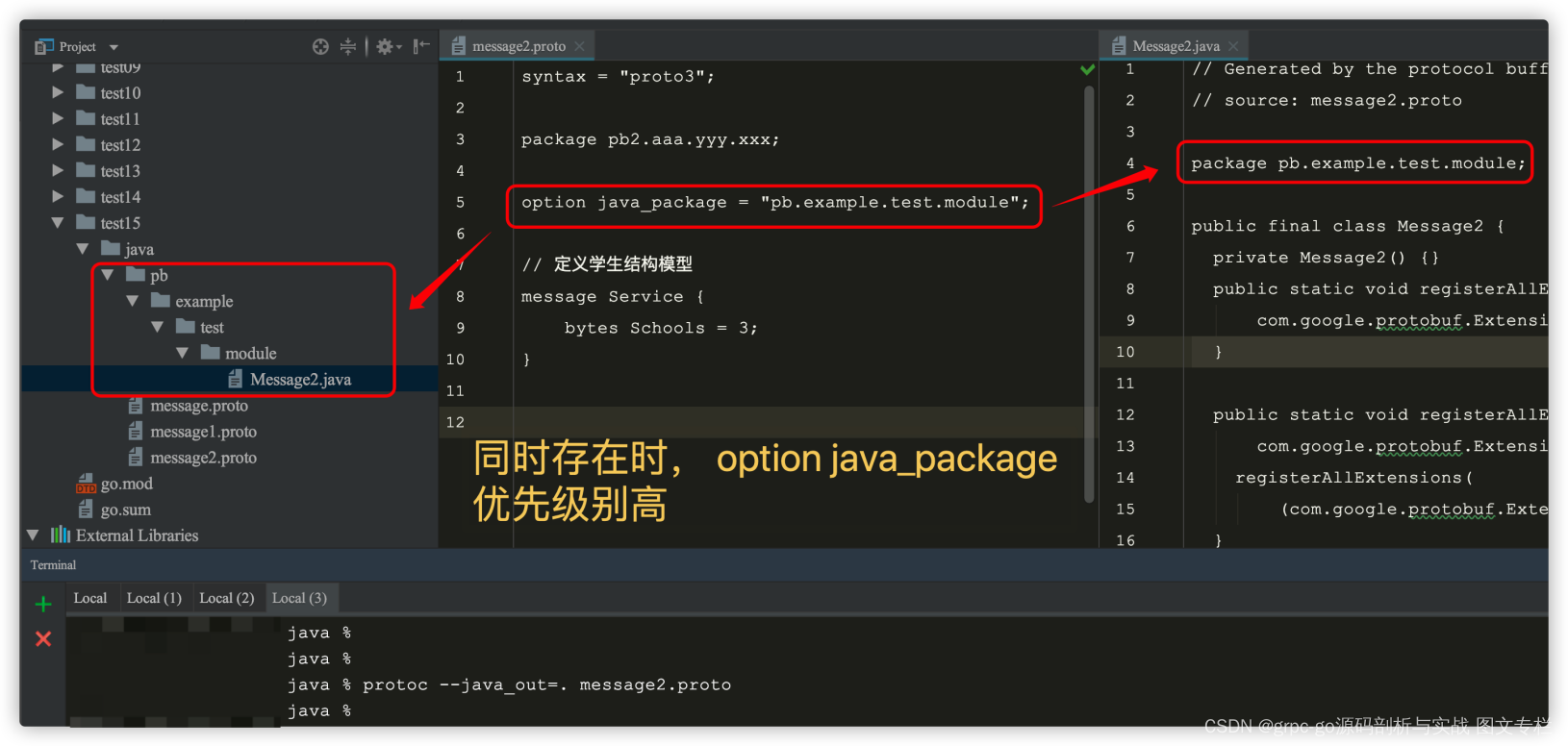
Task: Click the go.mod file icon
Action: [x=87, y=484]
